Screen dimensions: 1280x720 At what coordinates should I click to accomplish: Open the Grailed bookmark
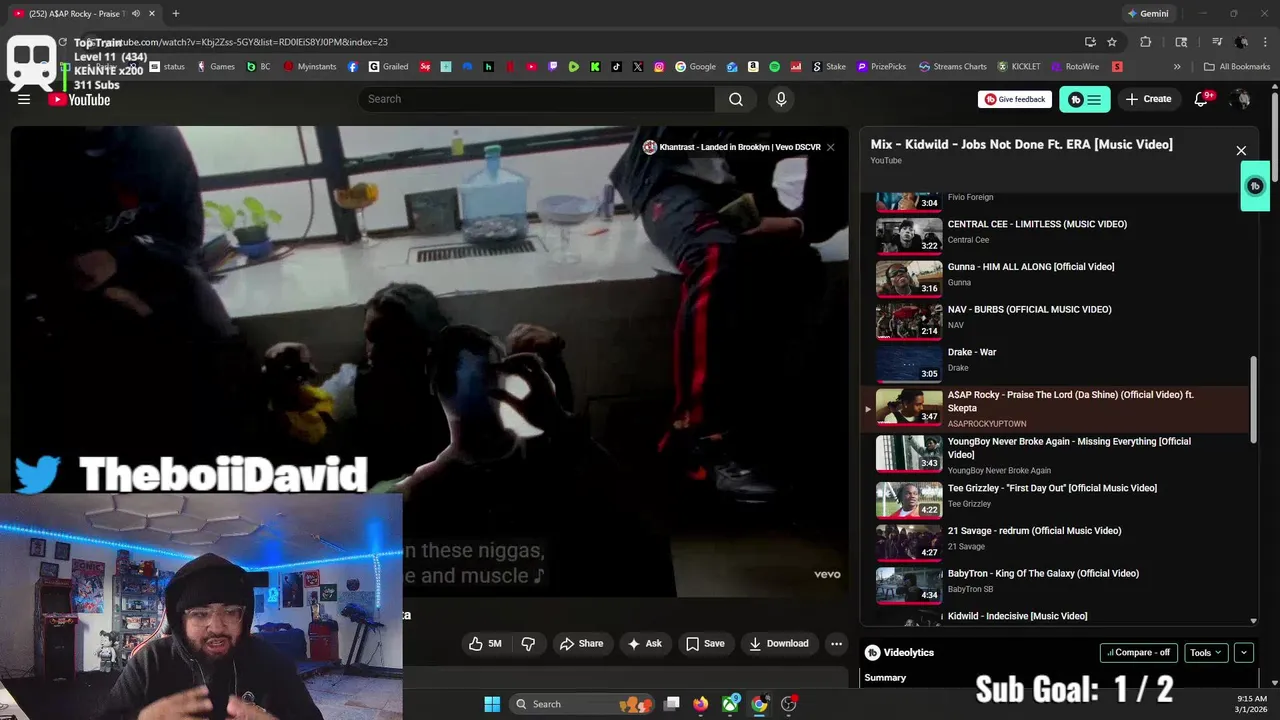point(388,67)
